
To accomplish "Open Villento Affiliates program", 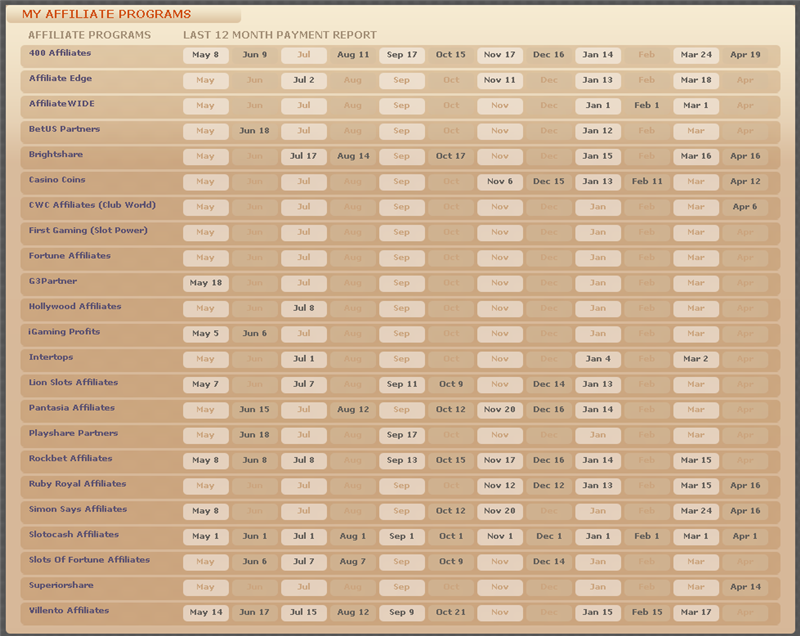I will (x=69, y=610).
